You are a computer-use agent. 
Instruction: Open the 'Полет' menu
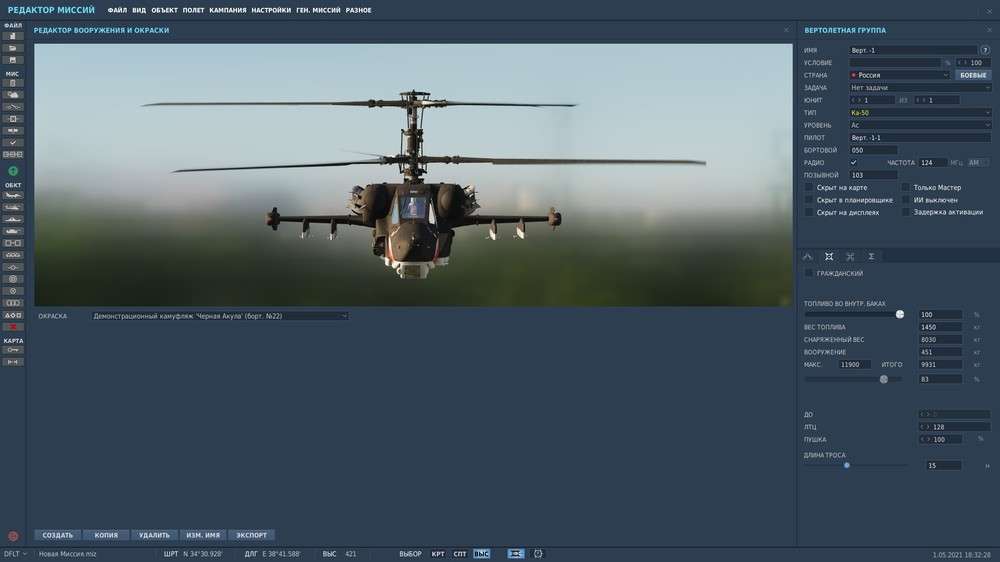193,10
